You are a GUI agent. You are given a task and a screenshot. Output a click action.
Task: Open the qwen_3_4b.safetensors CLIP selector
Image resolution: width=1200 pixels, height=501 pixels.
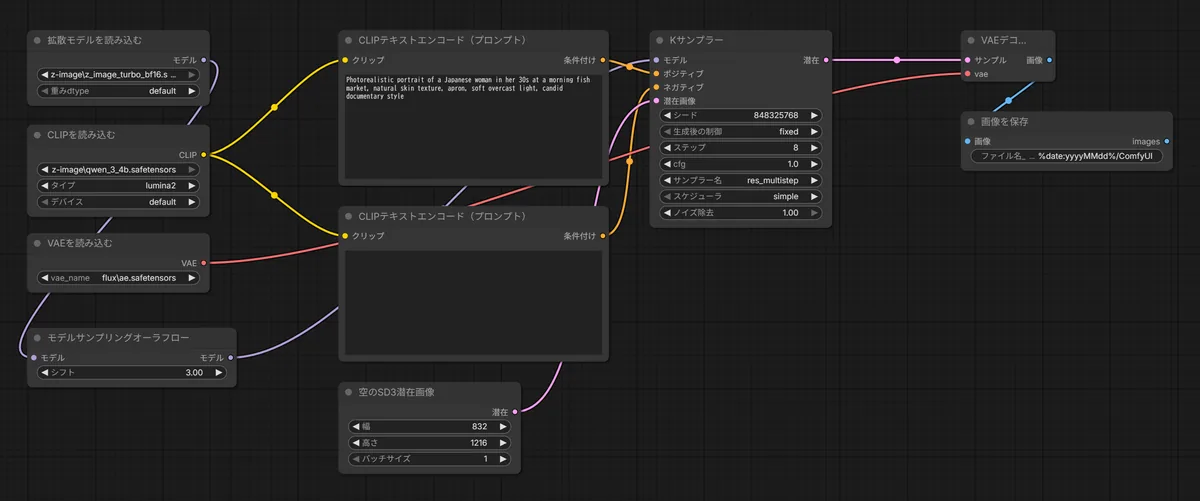[118, 170]
